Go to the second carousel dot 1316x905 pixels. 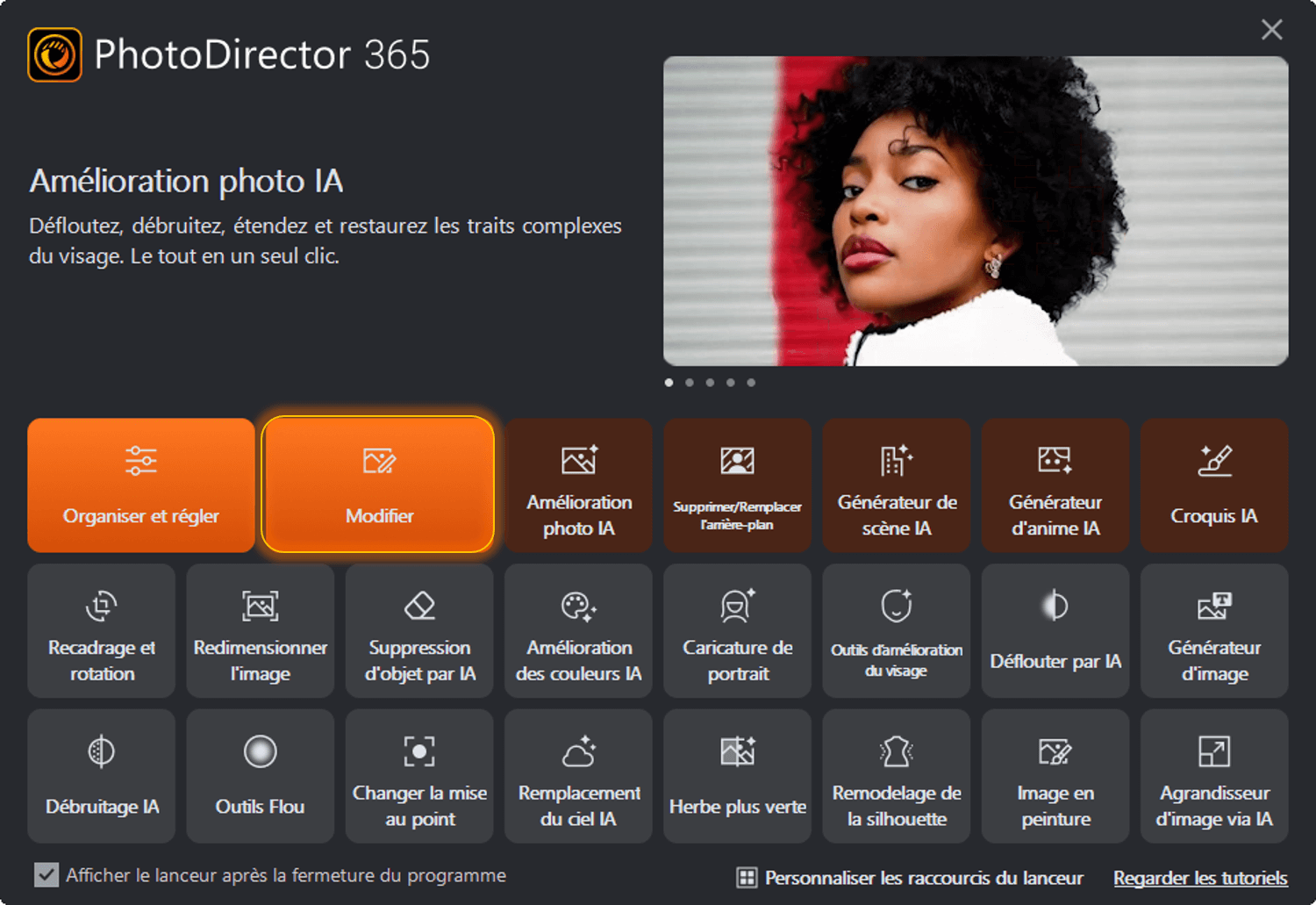[x=690, y=383]
